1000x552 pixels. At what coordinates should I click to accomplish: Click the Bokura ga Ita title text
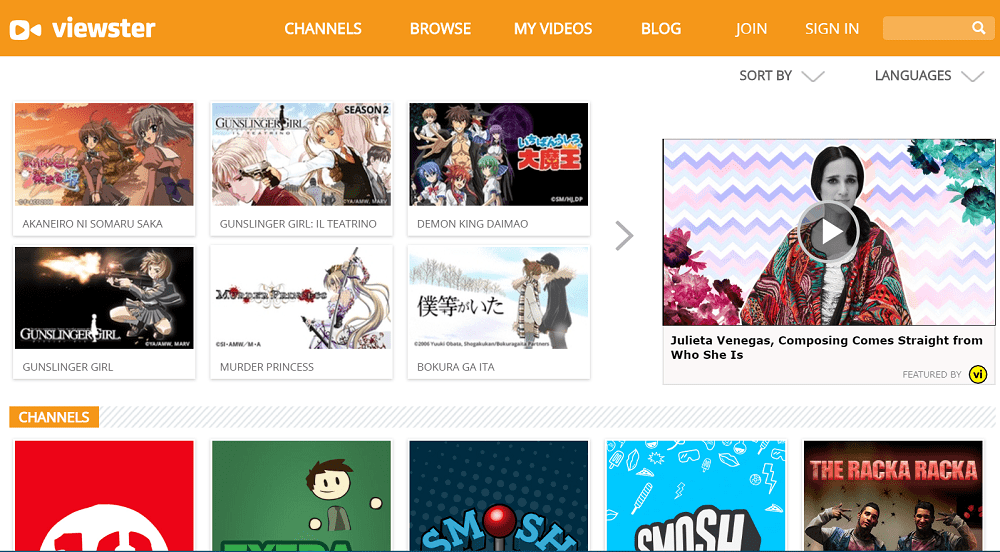point(455,367)
